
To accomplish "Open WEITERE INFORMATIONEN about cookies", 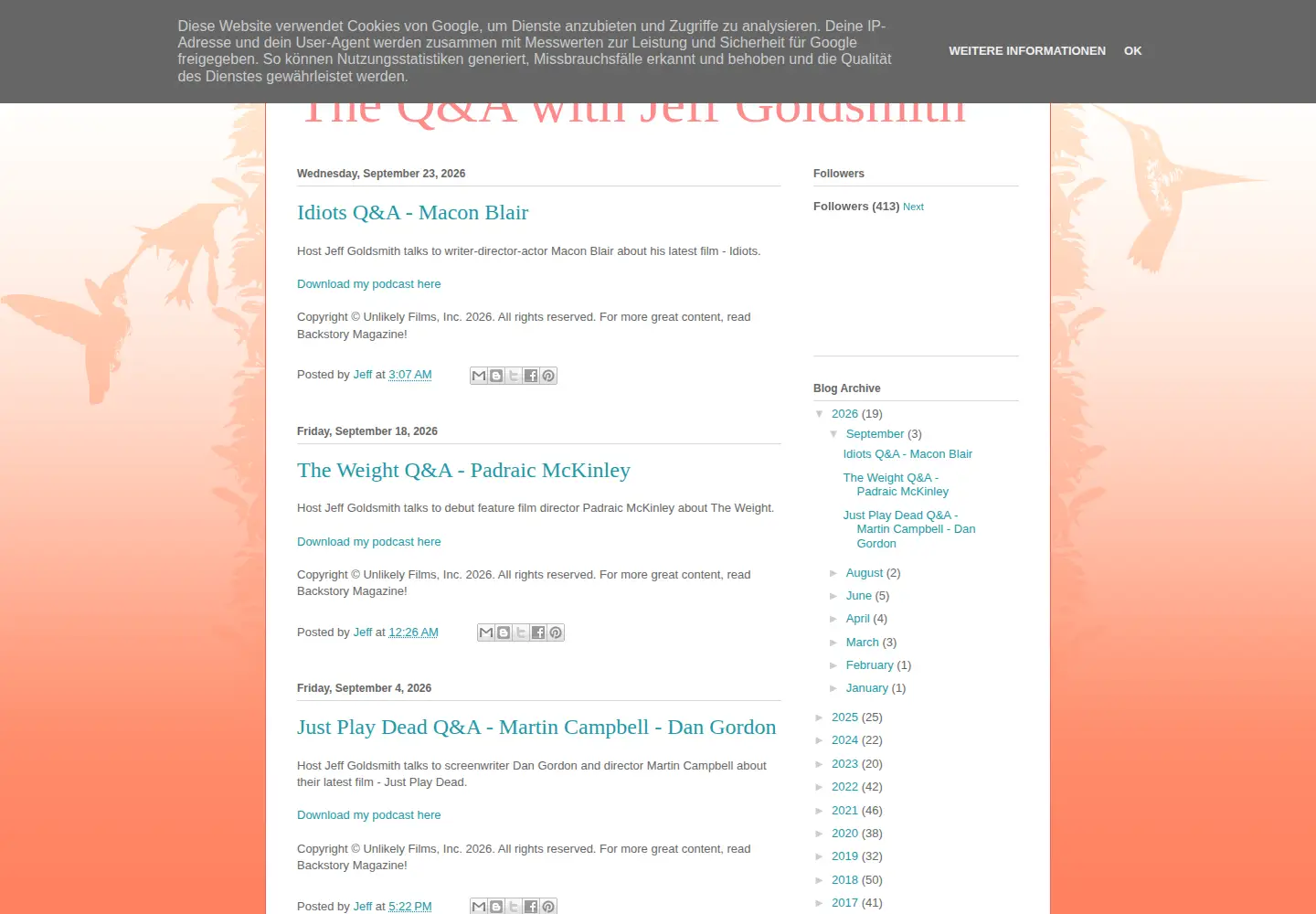I will click(x=1027, y=51).
